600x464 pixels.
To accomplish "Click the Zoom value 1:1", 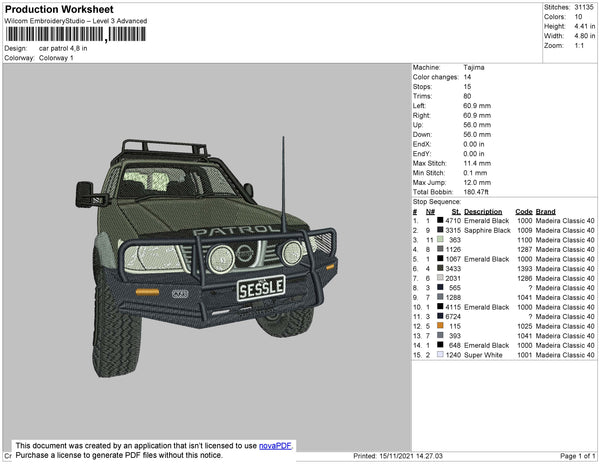I will click(579, 46).
